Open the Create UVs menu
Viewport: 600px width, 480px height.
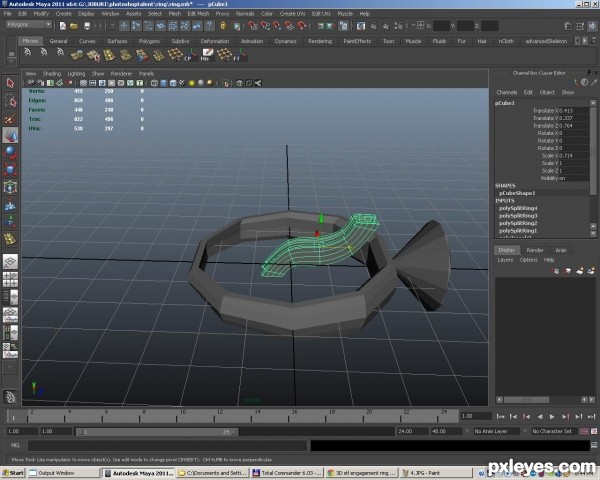[292, 14]
